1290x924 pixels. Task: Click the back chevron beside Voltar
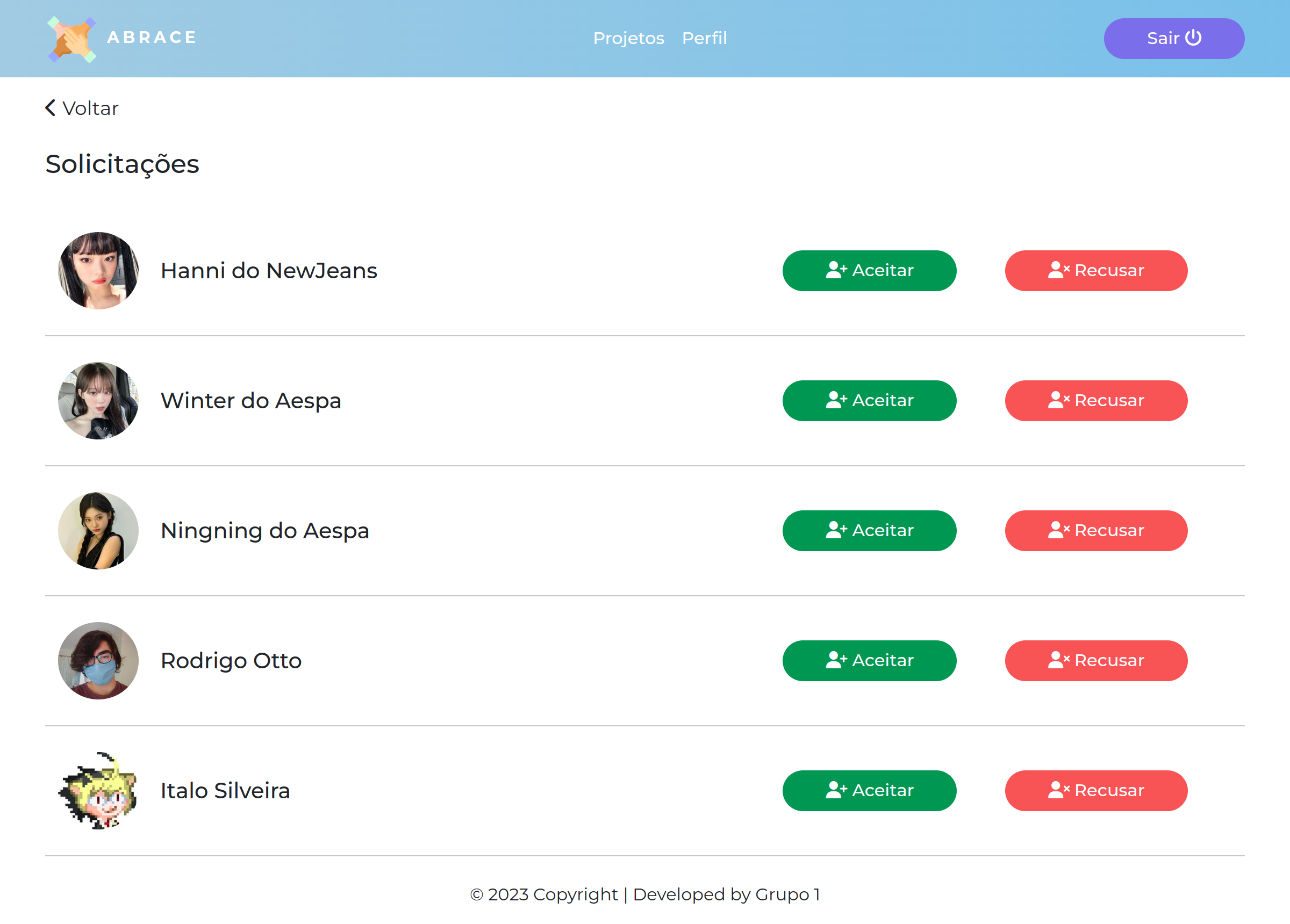click(51, 108)
